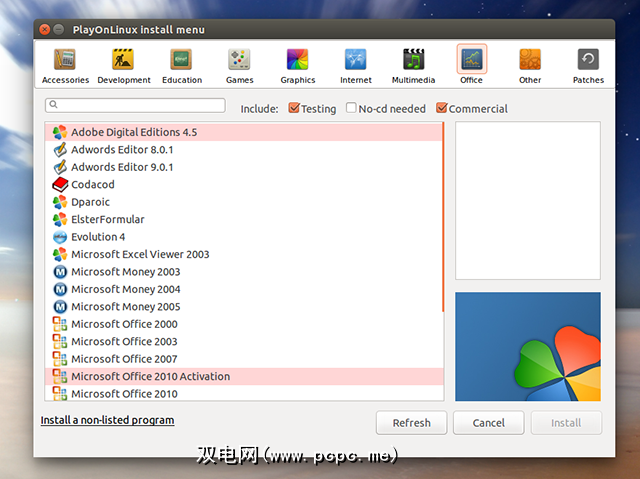Open the Education category
640x479 pixels.
click(x=182, y=65)
